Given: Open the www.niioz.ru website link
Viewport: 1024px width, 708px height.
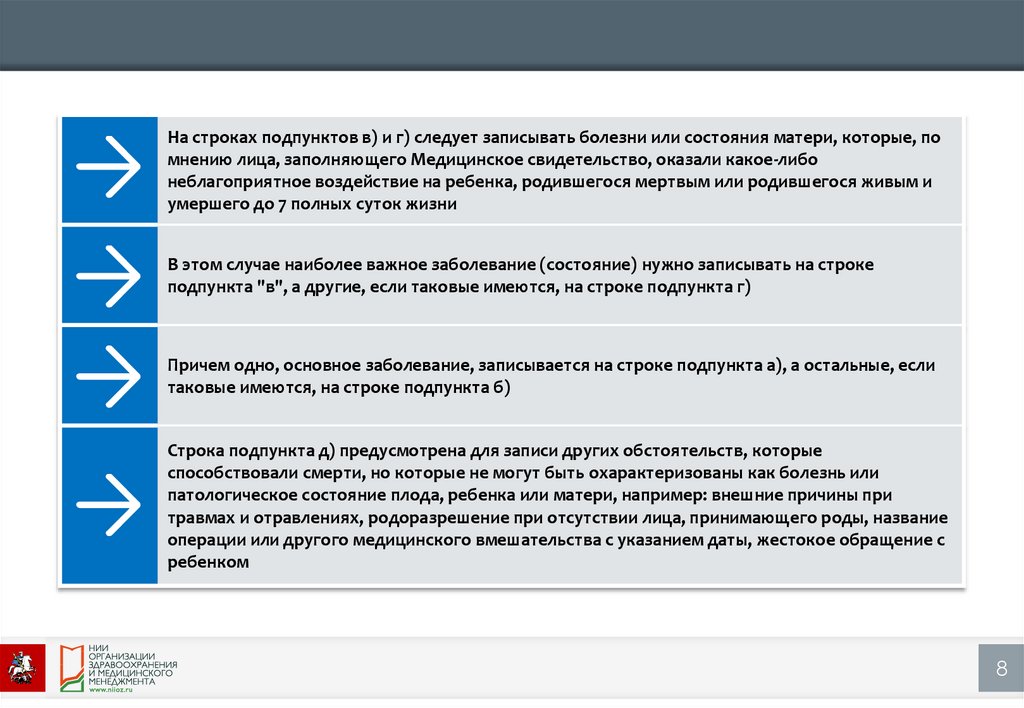Looking at the screenshot, I should [x=110, y=690].
